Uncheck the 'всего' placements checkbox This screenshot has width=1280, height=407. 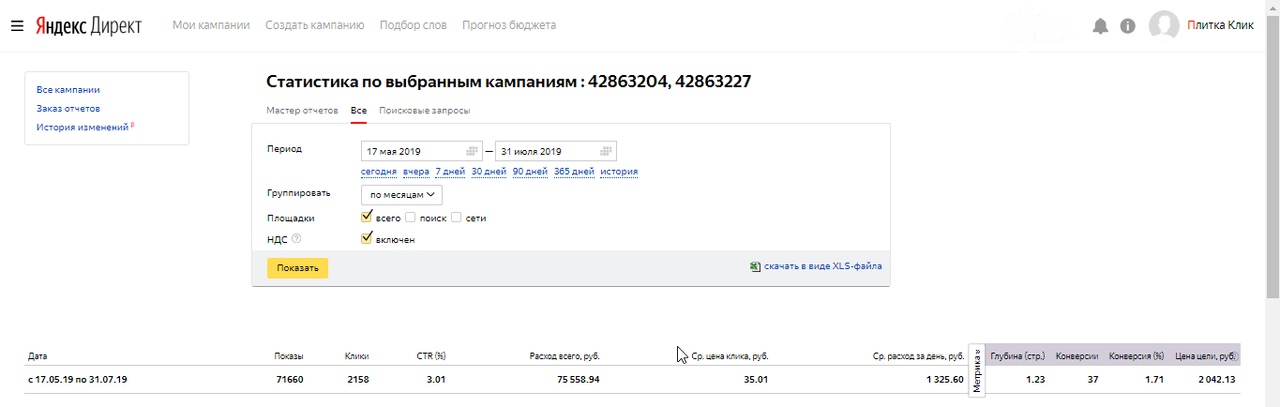pyautogui.click(x=367, y=217)
